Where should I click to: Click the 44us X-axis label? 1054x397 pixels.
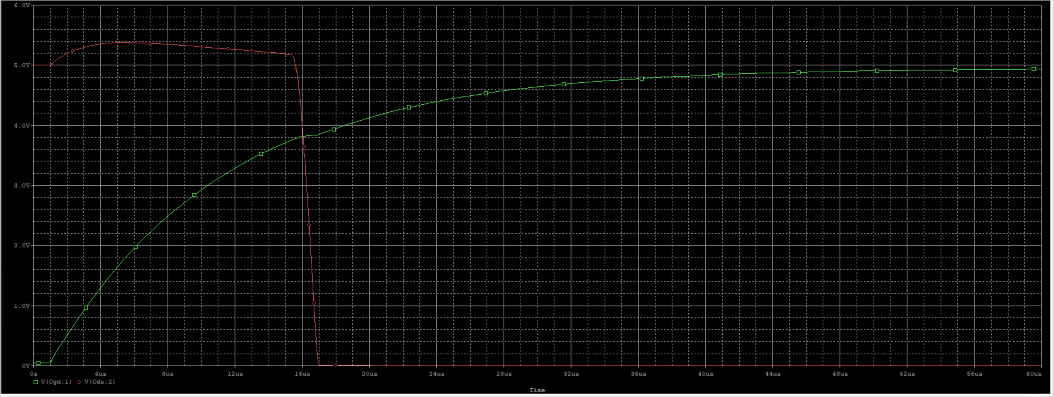coord(772,373)
